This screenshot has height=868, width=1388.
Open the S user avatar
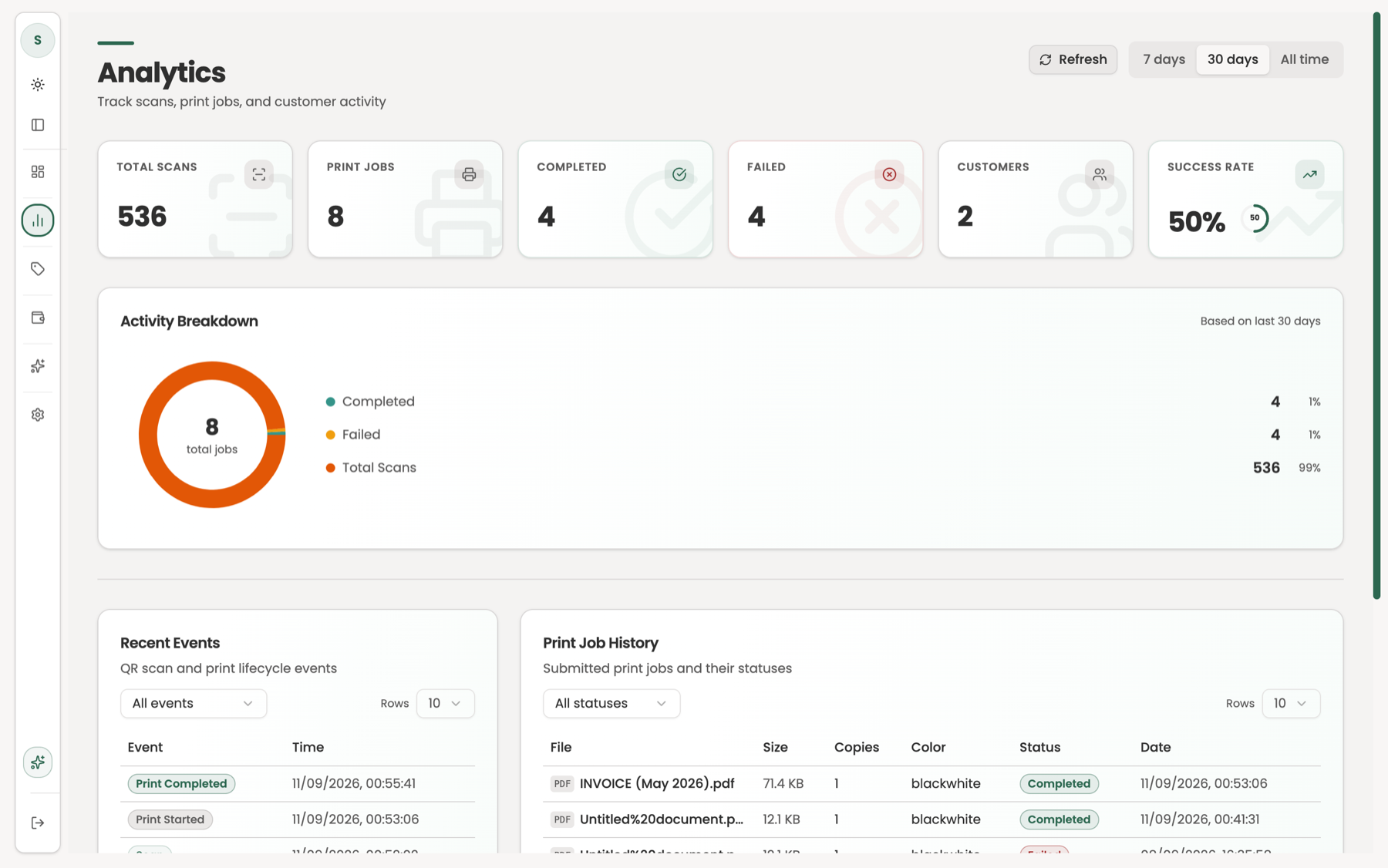click(x=37, y=40)
